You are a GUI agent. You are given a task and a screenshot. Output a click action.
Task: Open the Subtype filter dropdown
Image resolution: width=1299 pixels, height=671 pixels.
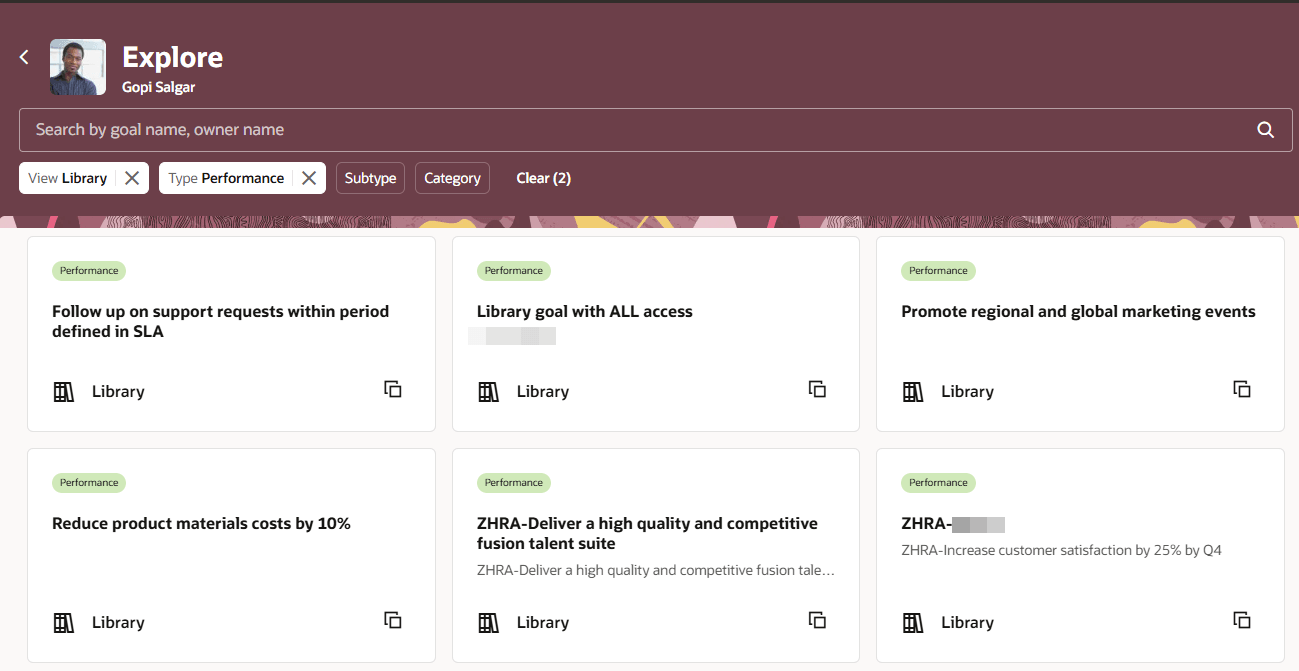pyautogui.click(x=370, y=178)
